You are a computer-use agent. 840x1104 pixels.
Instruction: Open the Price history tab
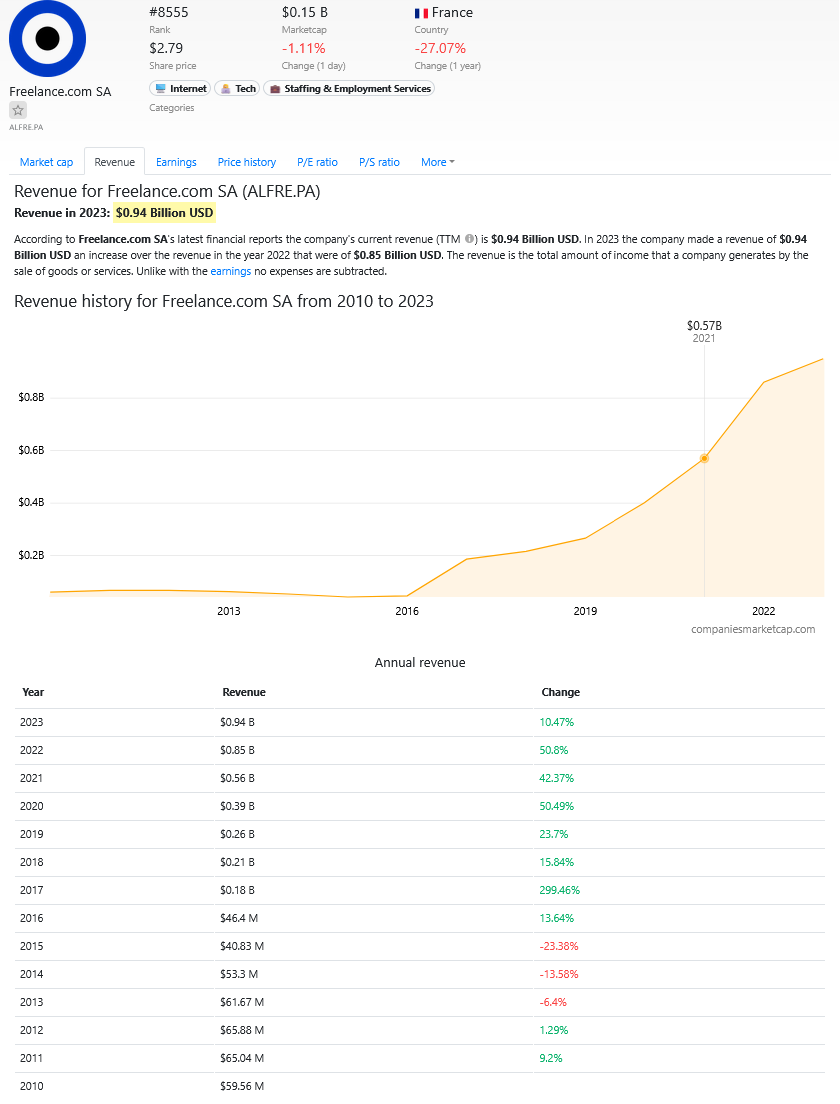point(246,162)
